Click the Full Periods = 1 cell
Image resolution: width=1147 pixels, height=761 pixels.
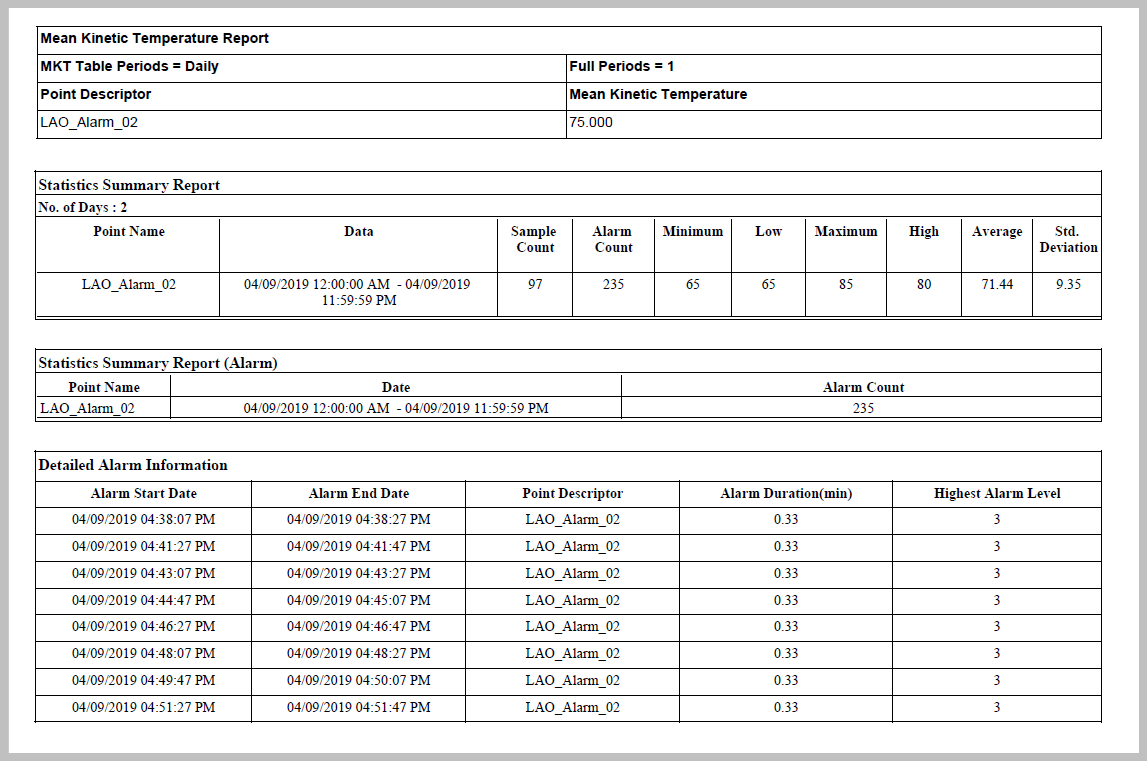tap(622, 67)
